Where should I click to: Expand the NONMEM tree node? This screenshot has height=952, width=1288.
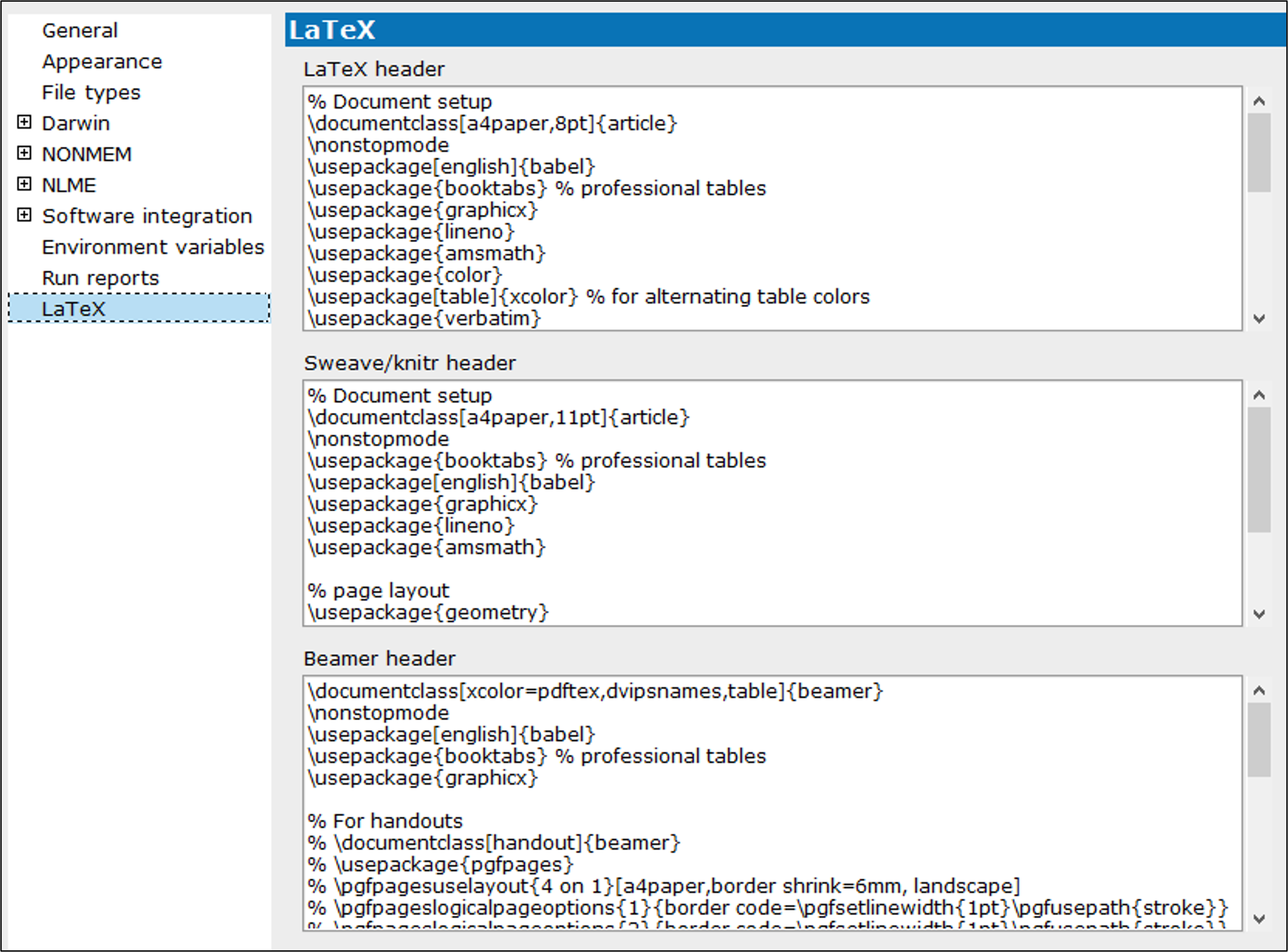tap(24, 153)
